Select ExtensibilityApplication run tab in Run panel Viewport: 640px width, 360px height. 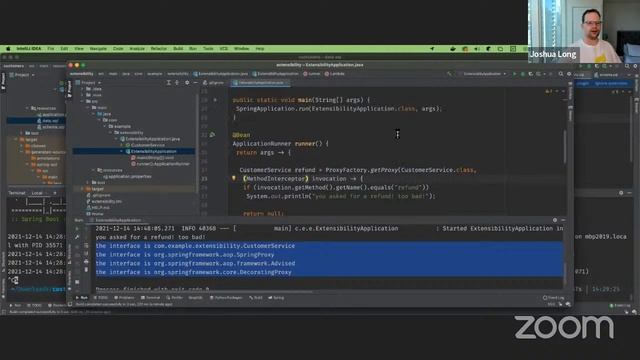coord(116,220)
